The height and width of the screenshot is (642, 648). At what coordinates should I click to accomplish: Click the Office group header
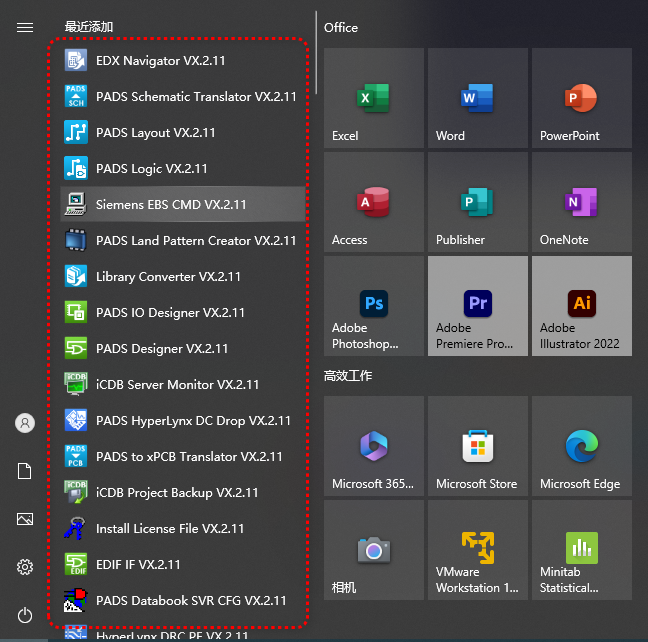coord(341,28)
